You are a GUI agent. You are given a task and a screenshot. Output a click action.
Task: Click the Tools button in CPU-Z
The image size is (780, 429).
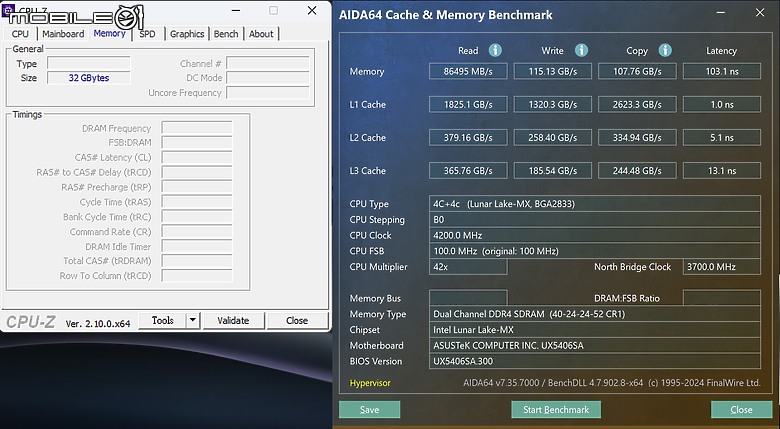tap(163, 321)
